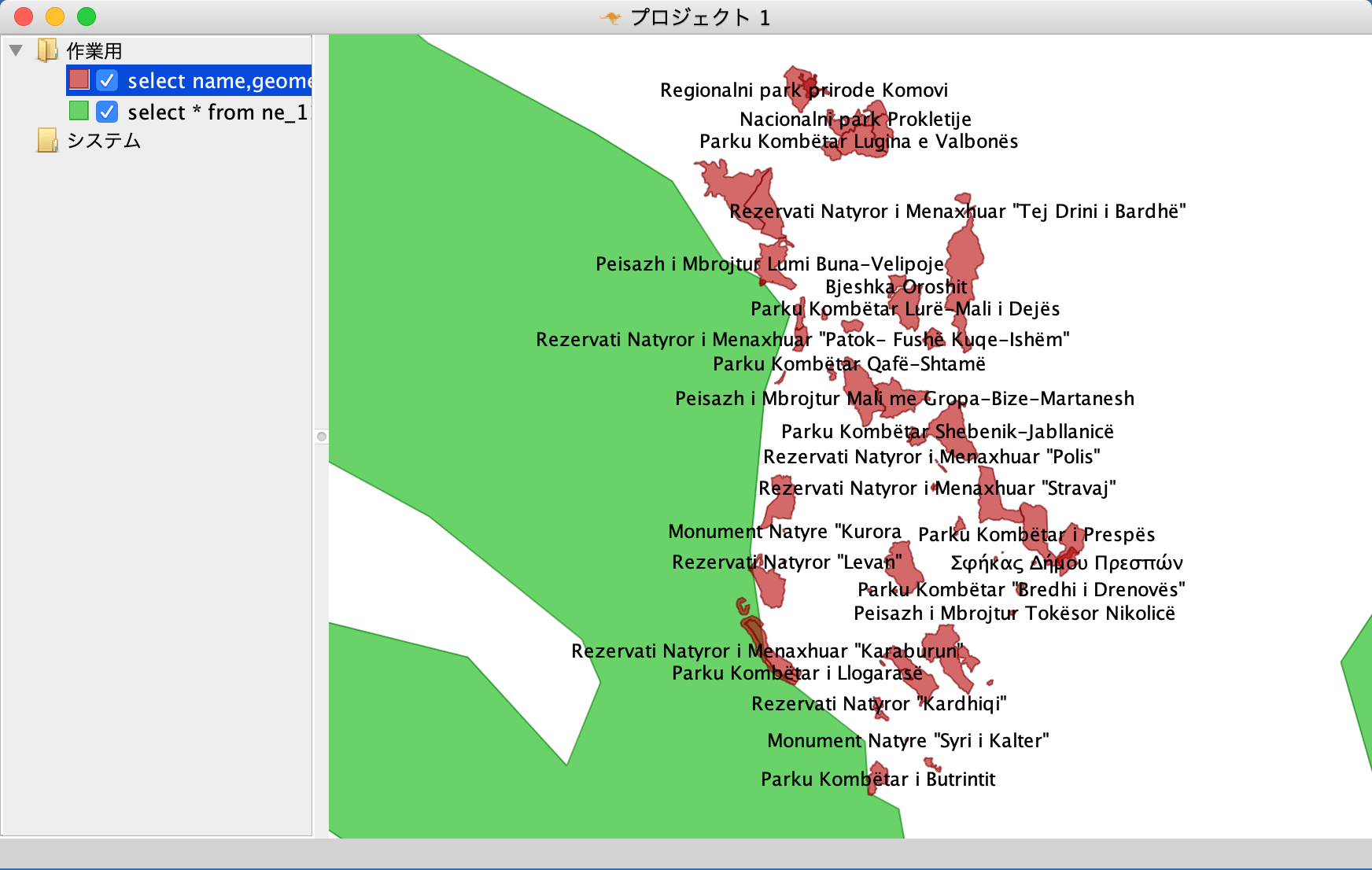Uncheck visibility of the select name,geome layer
1372x870 pixels.
[107, 80]
